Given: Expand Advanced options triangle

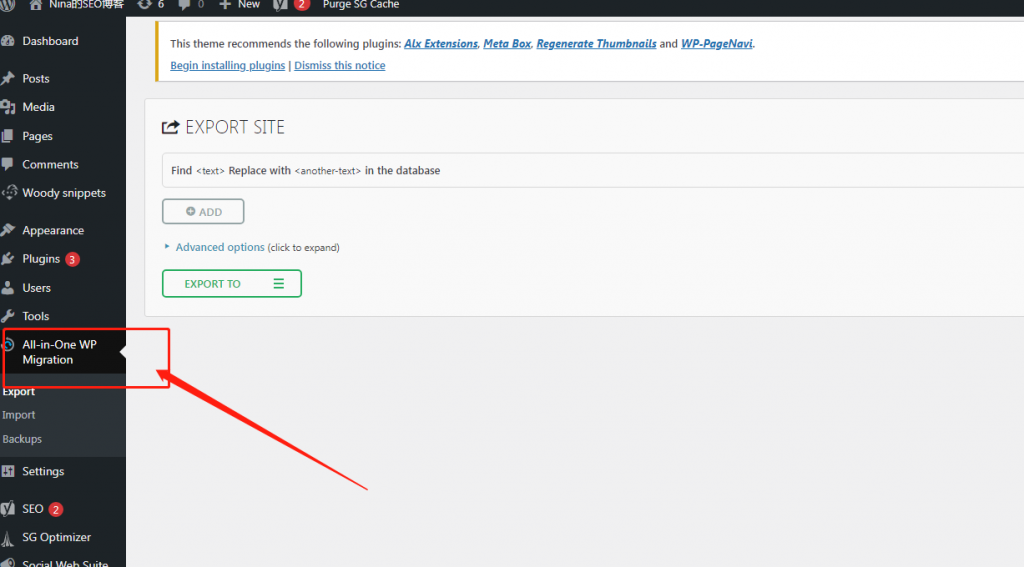Looking at the screenshot, I should 167,246.
